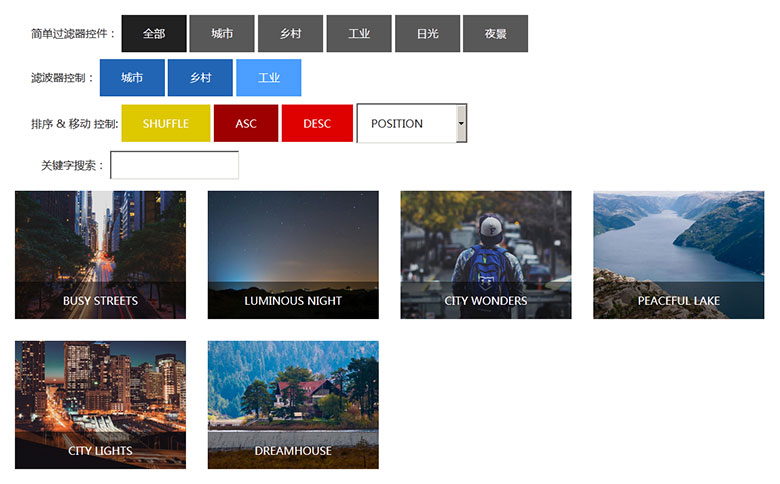This screenshot has width=780, height=484.
Task: Open the POSITION dropdown
Action: point(412,124)
